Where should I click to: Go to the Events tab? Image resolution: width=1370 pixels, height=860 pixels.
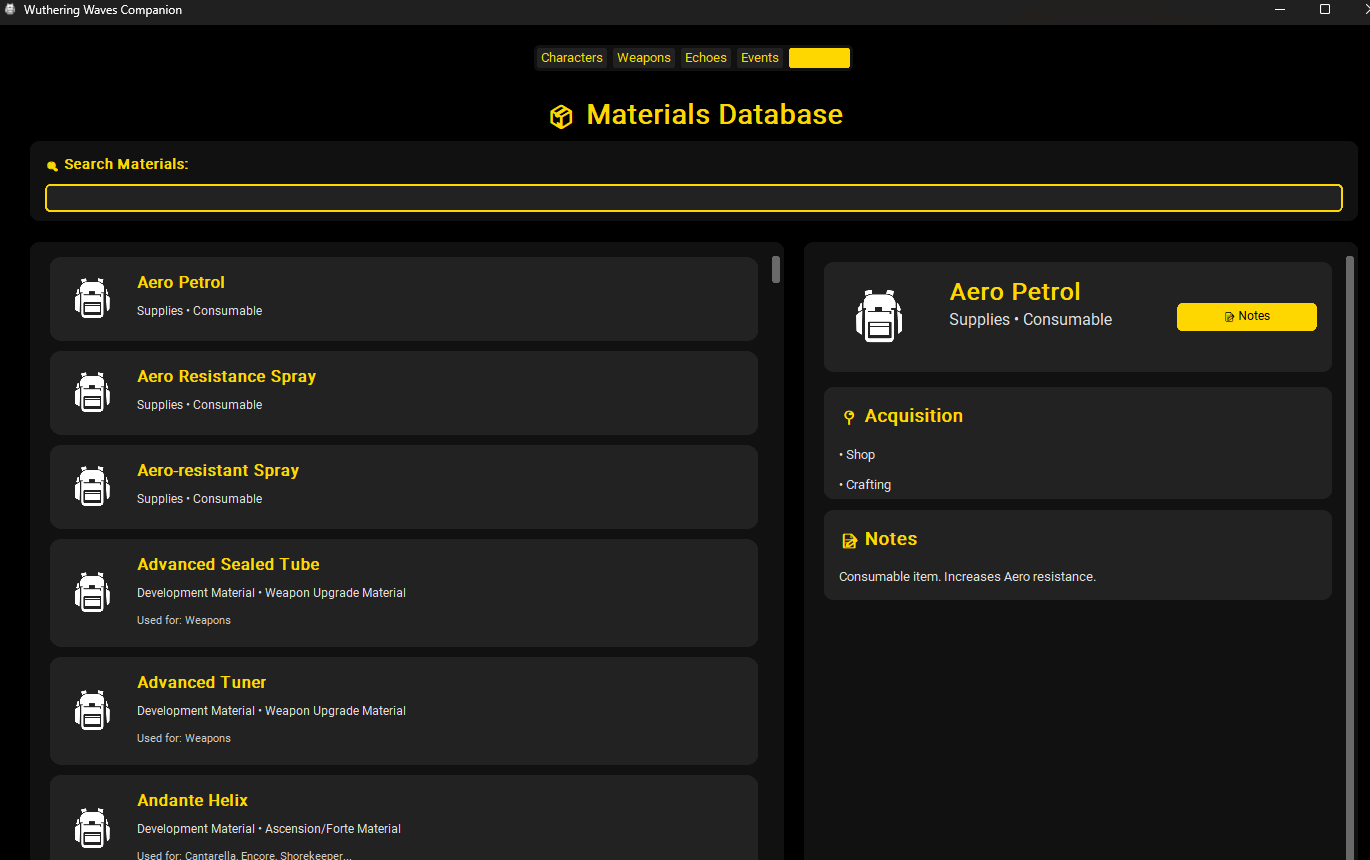(760, 58)
